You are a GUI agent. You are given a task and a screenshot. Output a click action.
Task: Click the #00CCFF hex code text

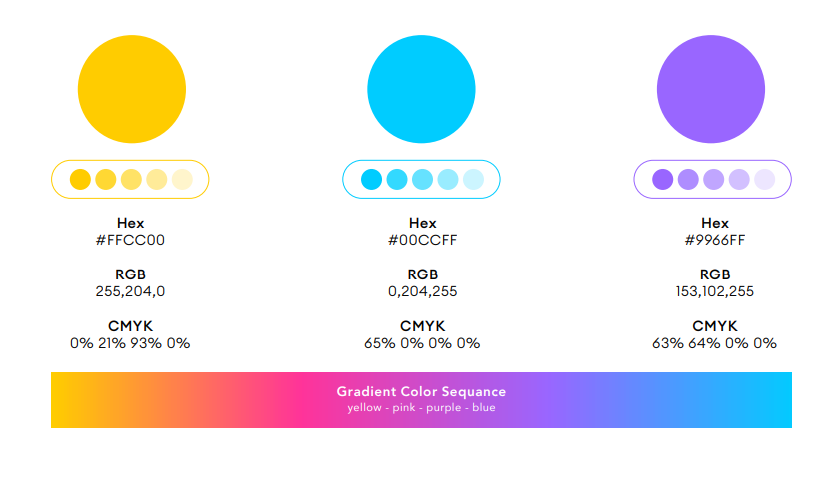[422, 240]
